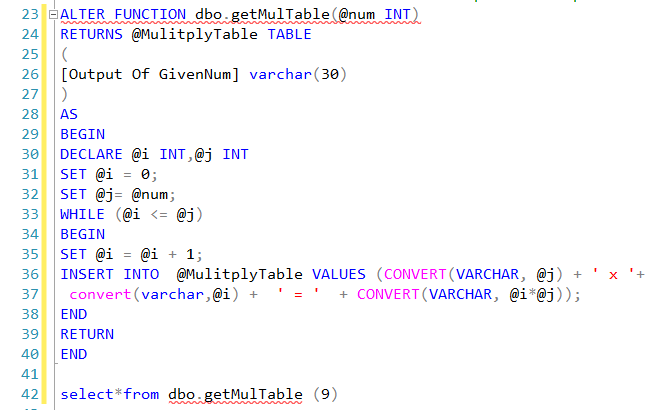
Task: Click the @num parameter on line 23
Action: pyautogui.click(x=356, y=15)
